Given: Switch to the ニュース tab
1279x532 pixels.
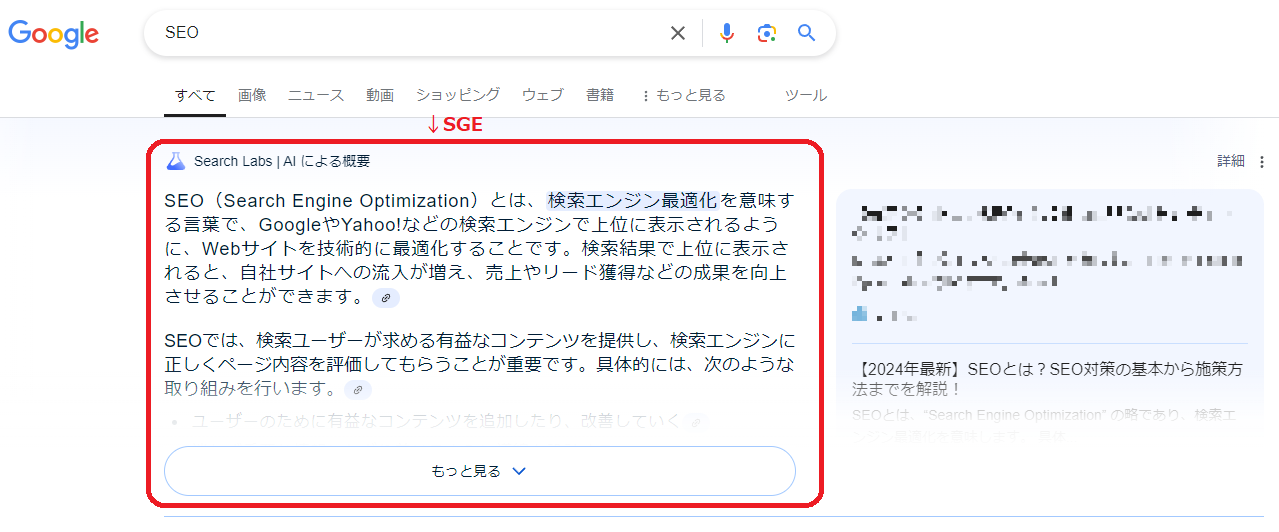Looking at the screenshot, I should 316,96.
